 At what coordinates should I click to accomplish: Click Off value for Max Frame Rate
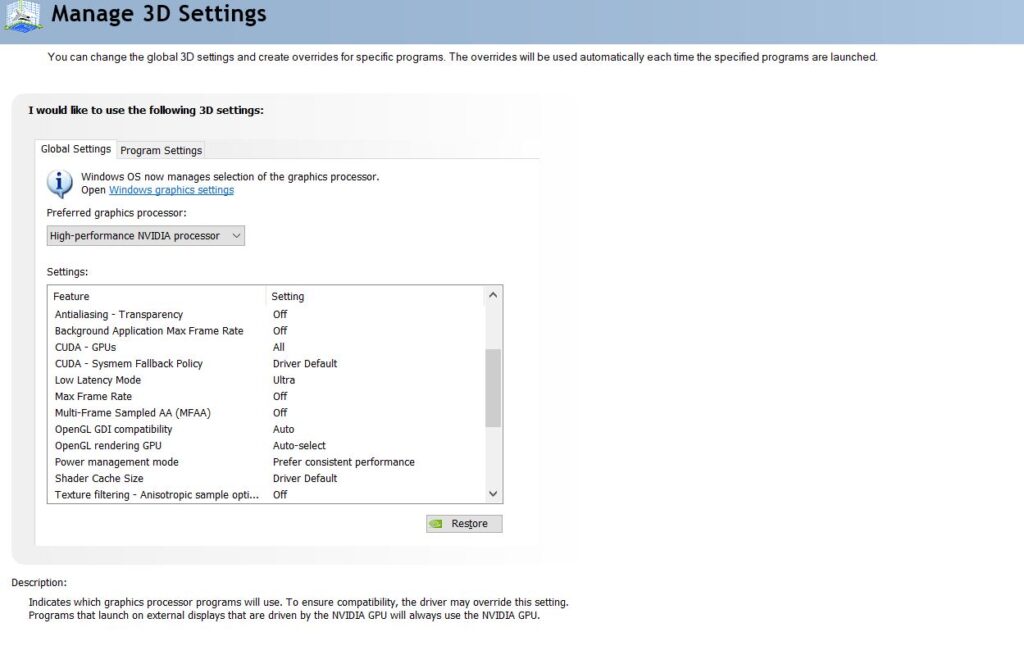(x=280, y=396)
